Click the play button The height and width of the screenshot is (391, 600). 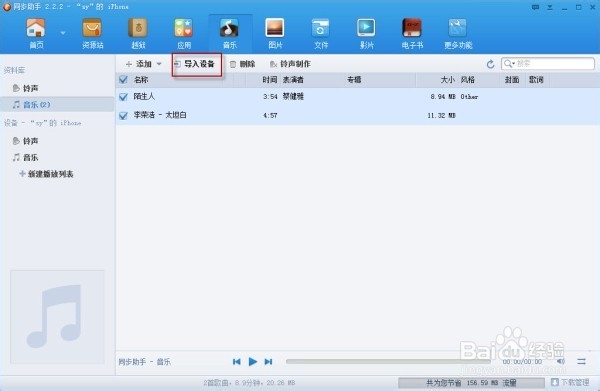[253, 362]
